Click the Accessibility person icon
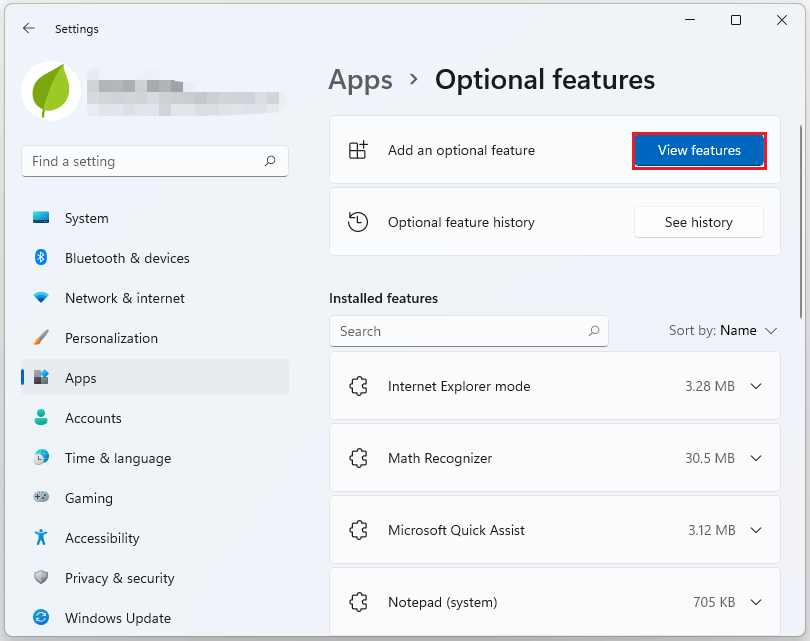810x641 pixels. click(41, 538)
